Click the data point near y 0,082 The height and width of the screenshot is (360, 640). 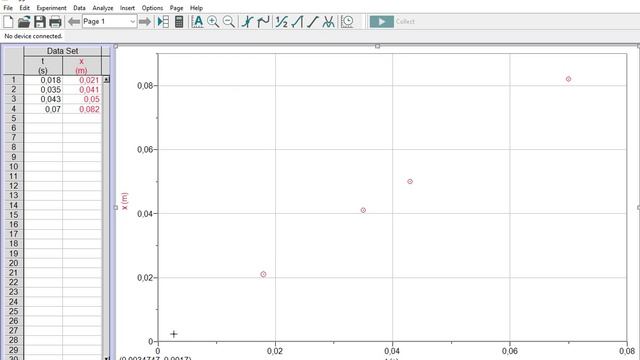point(568,79)
